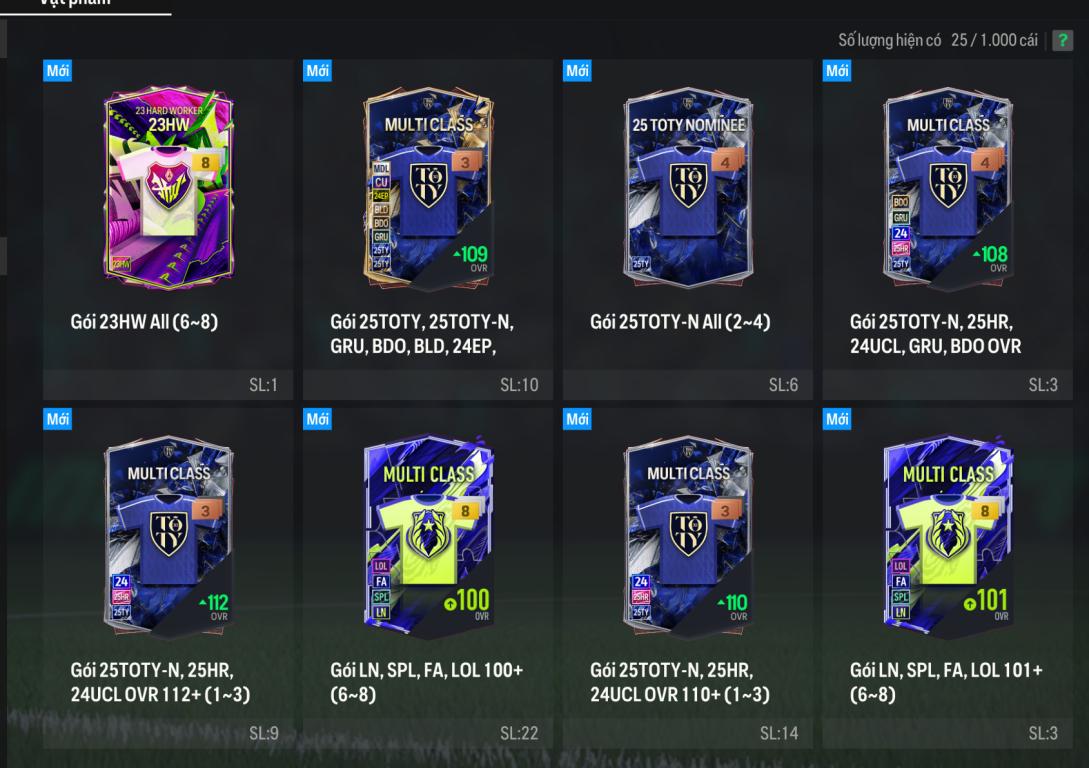Click Gói 25TOTY-N All (2~4) label
The height and width of the screenshot is (768, 1089).
(x=680, y=322)
